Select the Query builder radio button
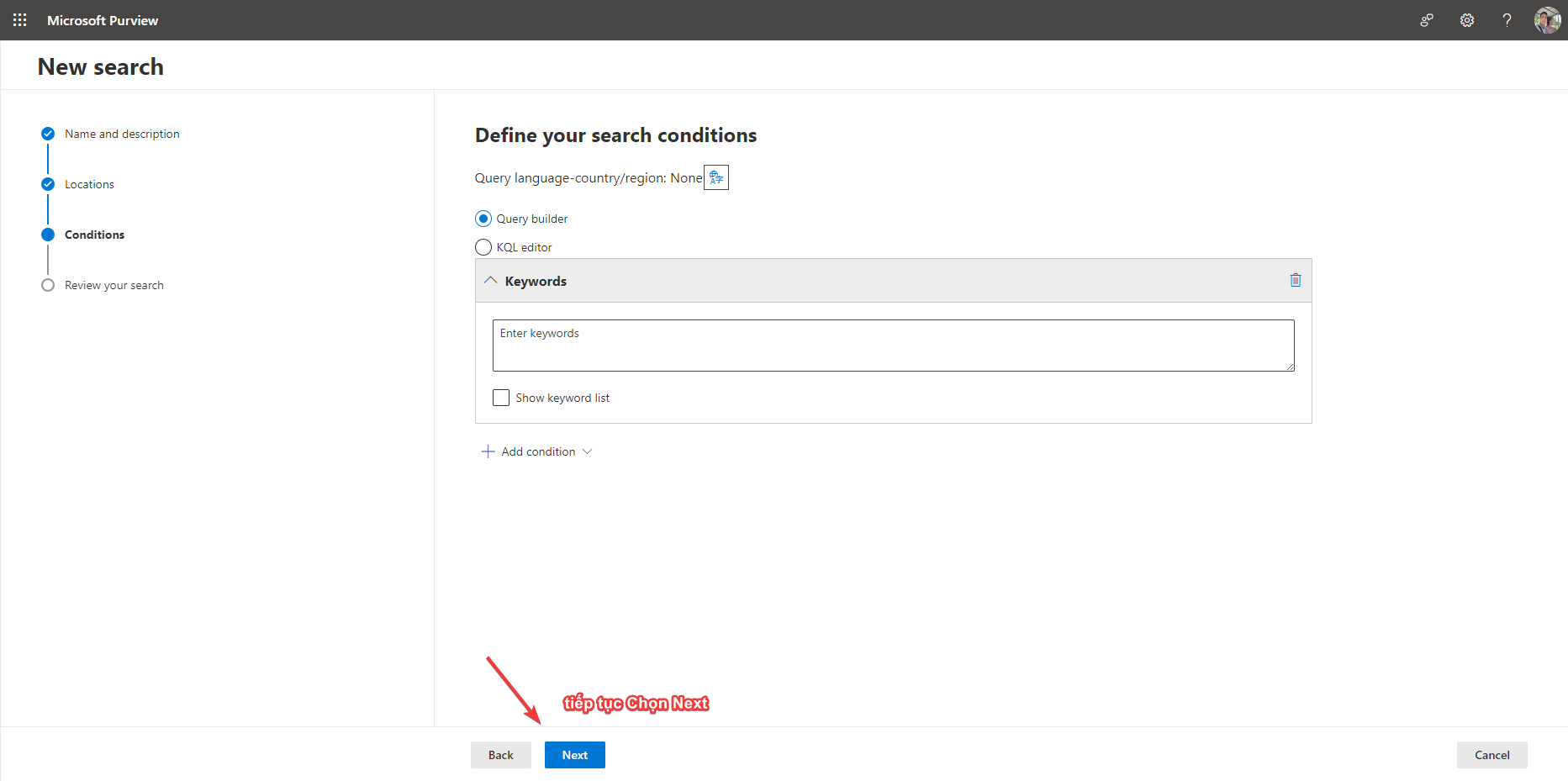 click(x=483, y=219)
